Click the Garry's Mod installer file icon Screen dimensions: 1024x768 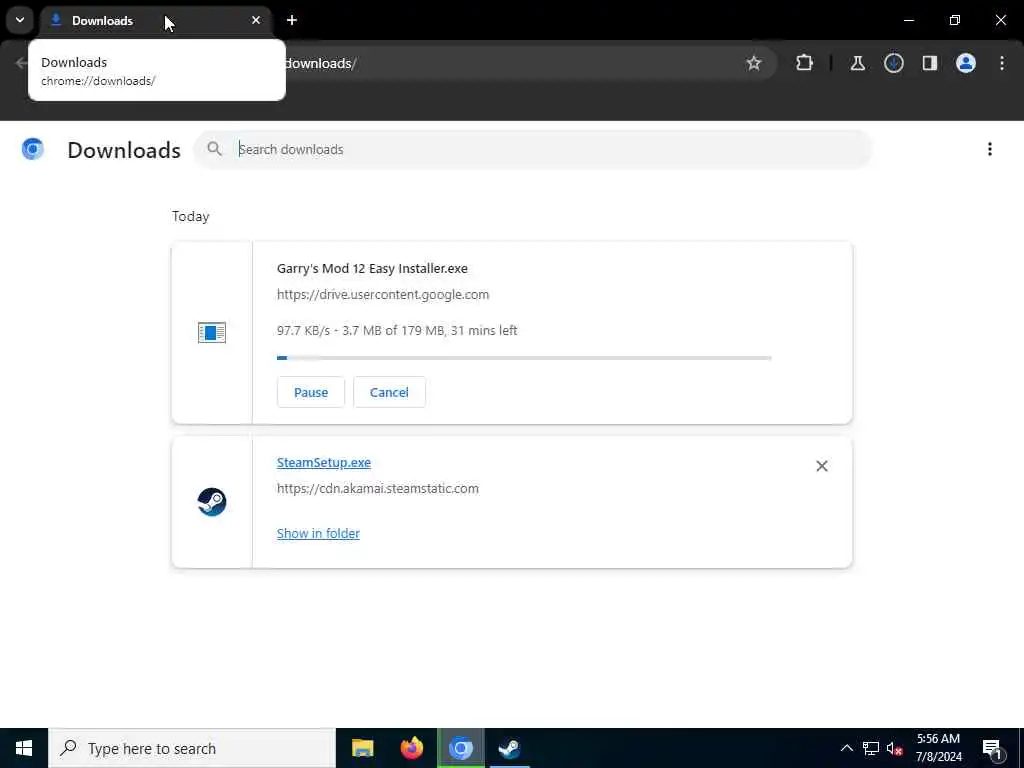pyautogui.click(x=212, y=332)
